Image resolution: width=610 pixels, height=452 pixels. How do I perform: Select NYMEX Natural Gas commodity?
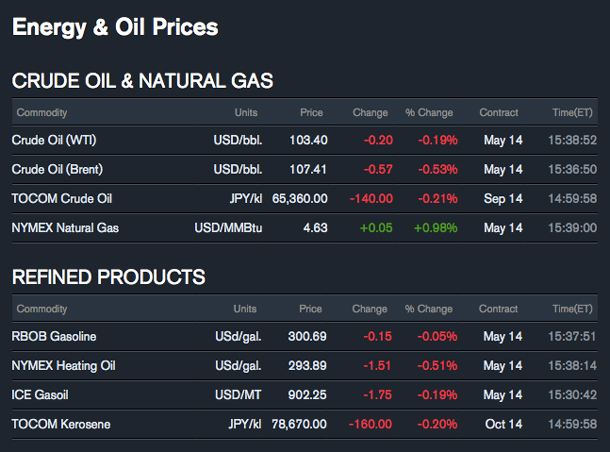click(65, 228)
